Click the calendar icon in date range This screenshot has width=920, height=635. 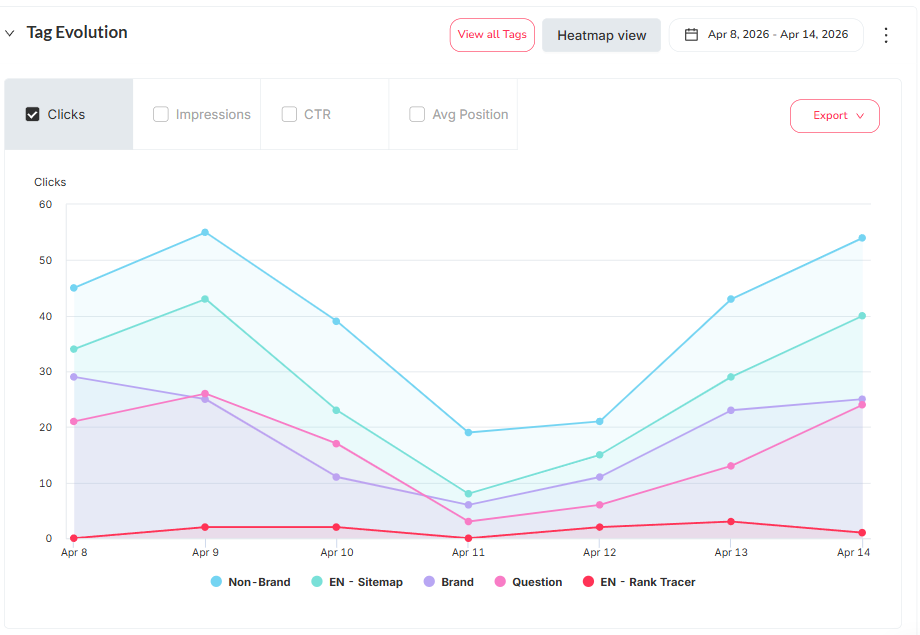691,35
